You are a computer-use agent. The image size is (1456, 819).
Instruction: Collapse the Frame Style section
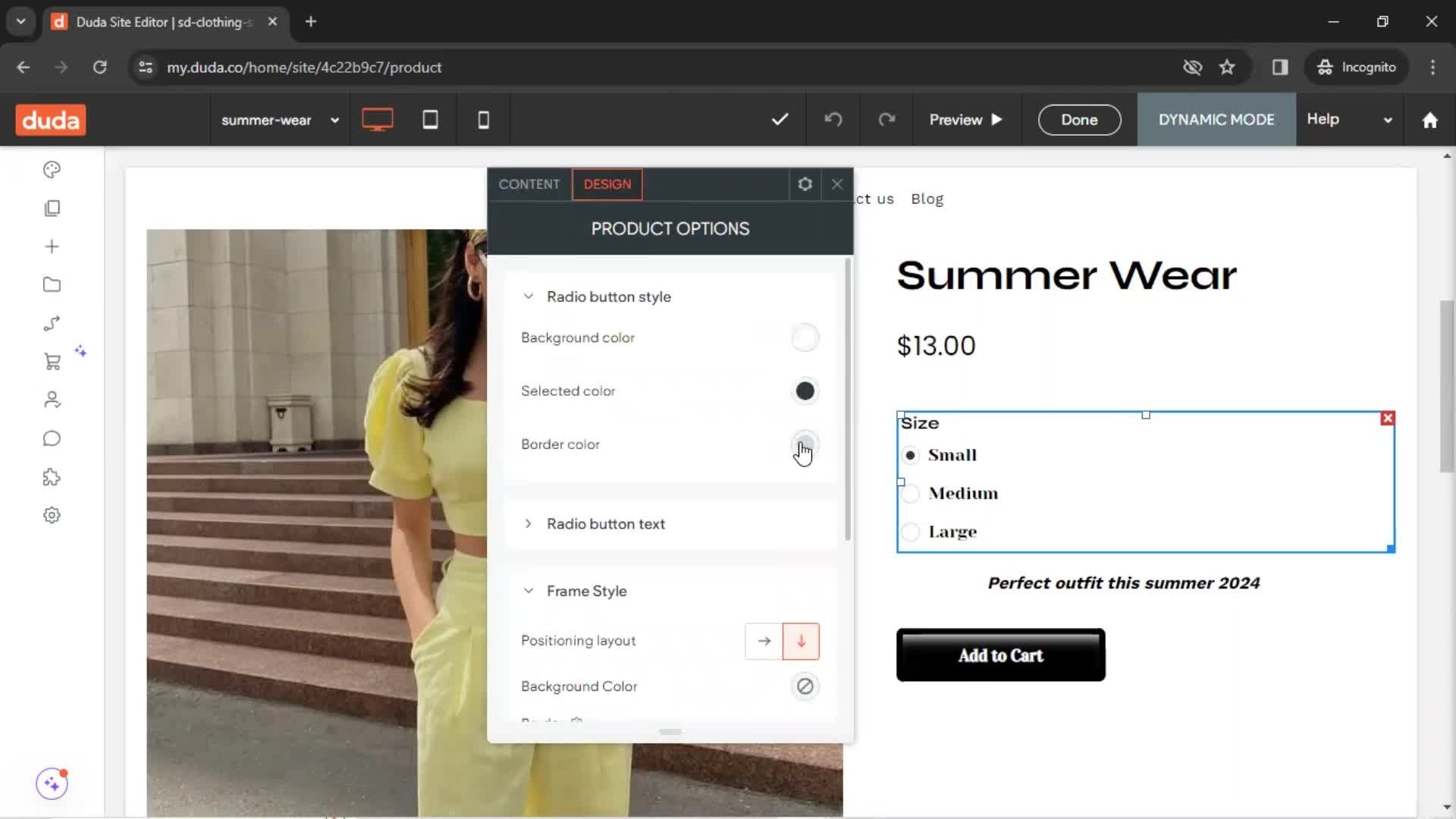coord(528,591)
